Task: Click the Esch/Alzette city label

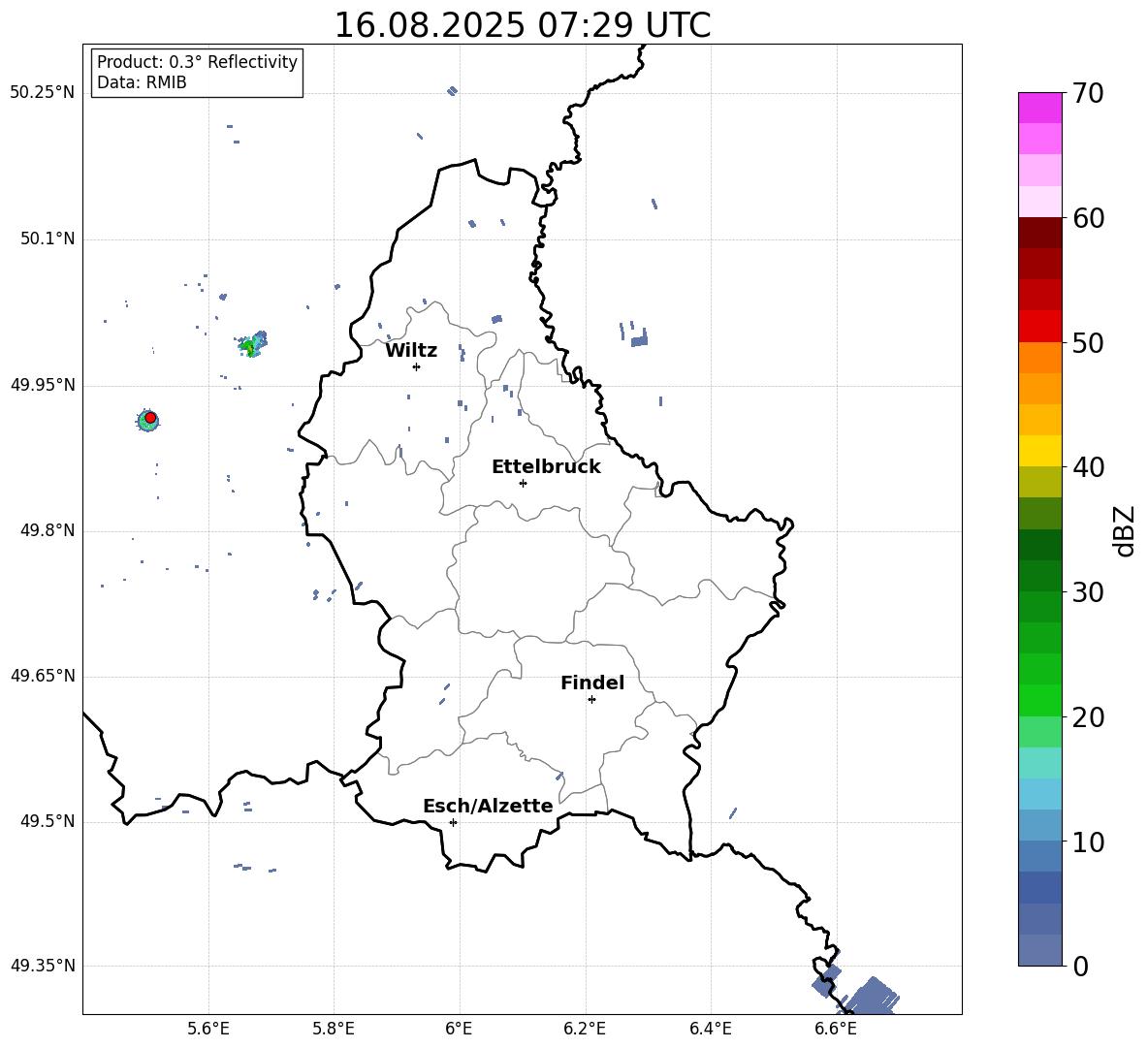Action: [488, 806]
